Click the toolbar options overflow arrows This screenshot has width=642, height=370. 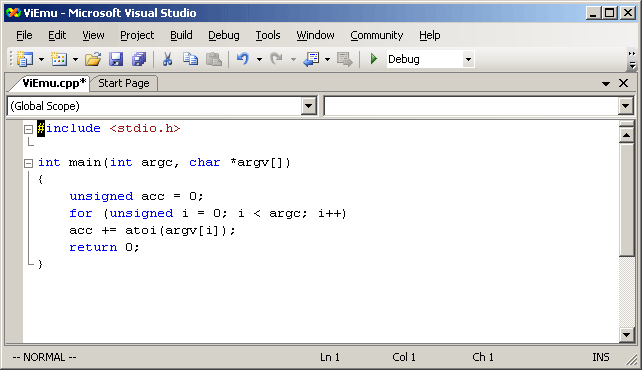click(x=632, y=59)
